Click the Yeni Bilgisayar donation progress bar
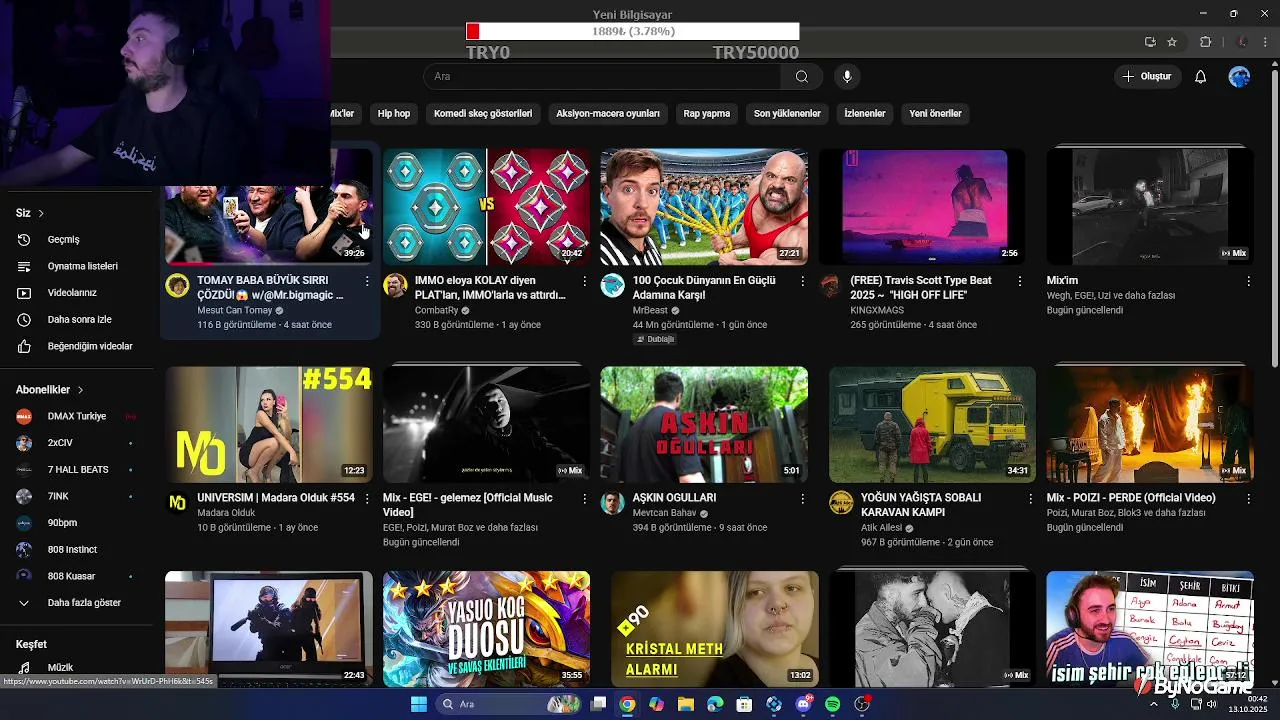1280x720 pixels. pos(633,31)
